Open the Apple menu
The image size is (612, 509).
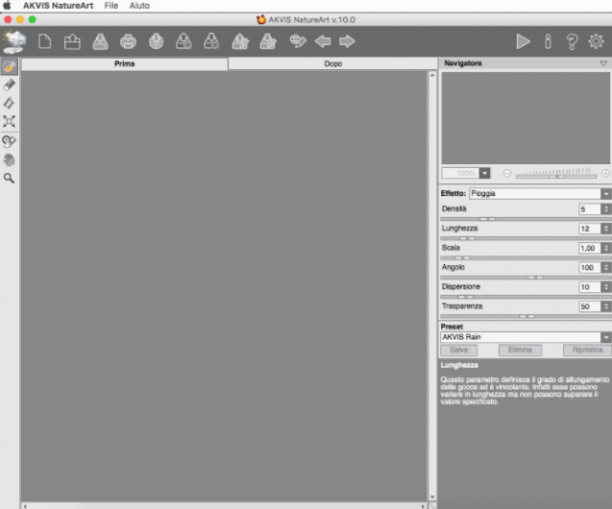click(x=7, y=5)
